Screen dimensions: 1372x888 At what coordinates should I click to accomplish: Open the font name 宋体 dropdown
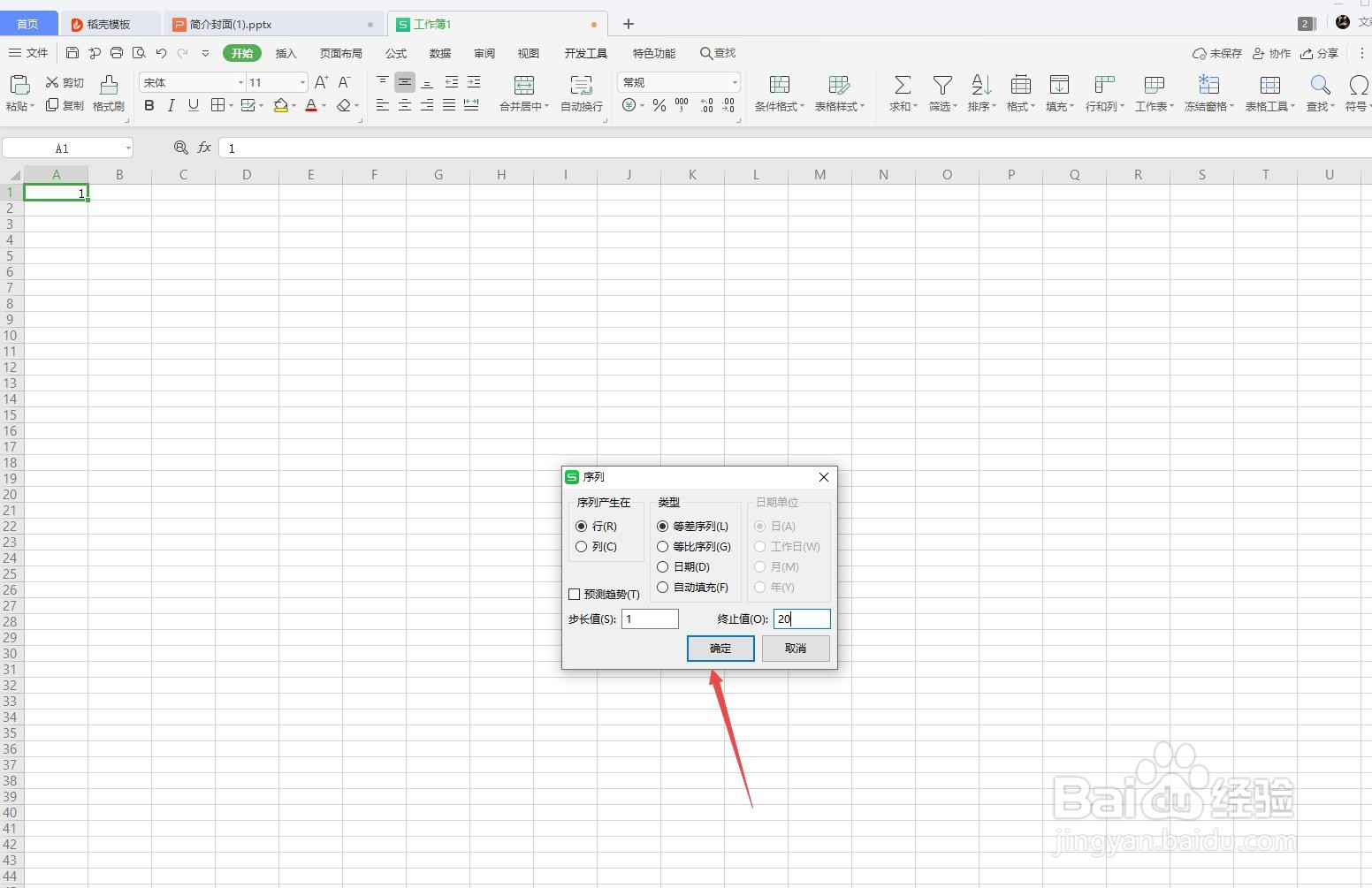point(240,82)
